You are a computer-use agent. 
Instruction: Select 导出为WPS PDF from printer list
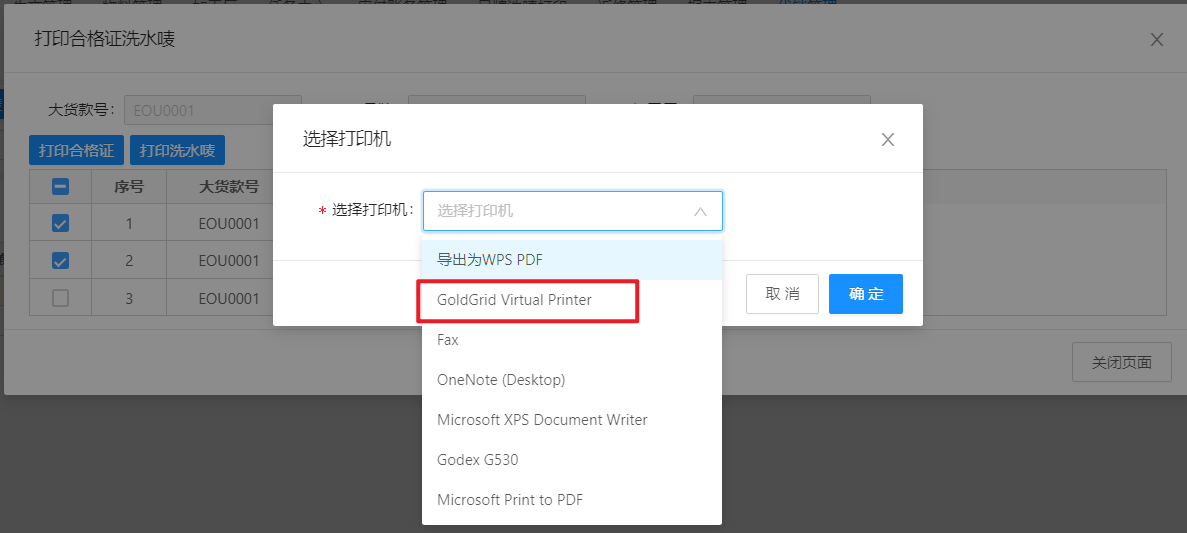(571, 260)
